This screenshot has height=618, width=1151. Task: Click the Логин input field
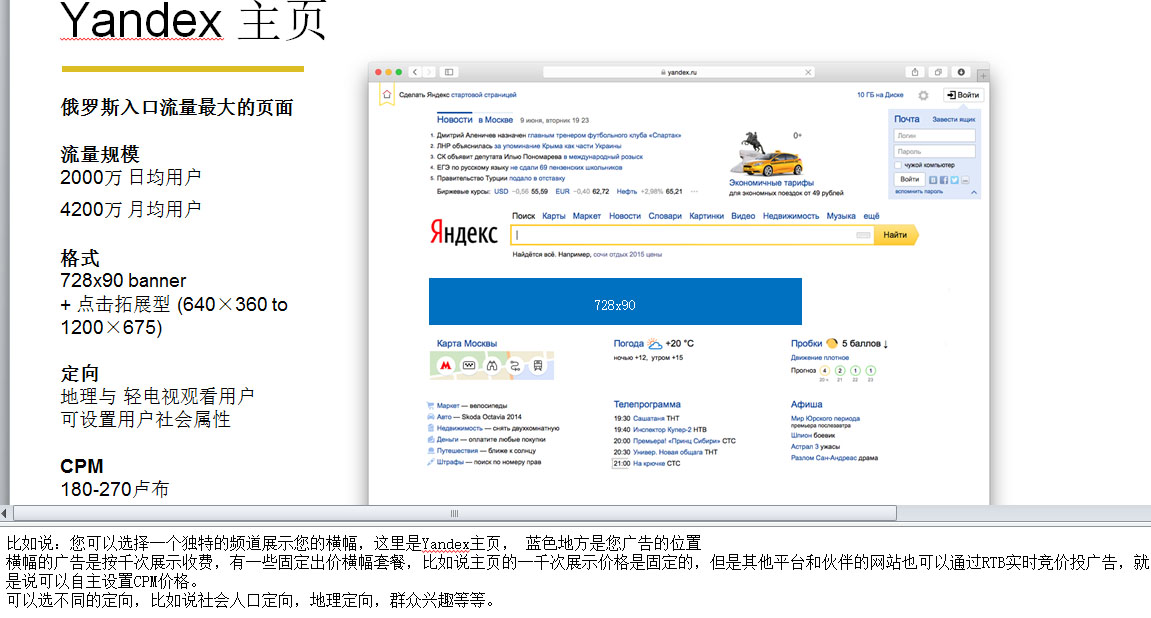(x=934, y=136)
